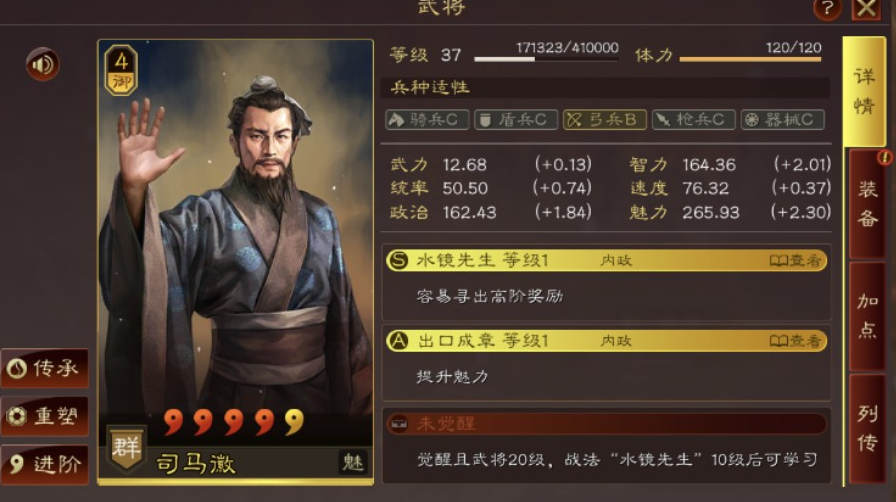Viewport: 896px width, 502px height.
Task: Select 骑兵C troop type
Action: click(427, 119)
